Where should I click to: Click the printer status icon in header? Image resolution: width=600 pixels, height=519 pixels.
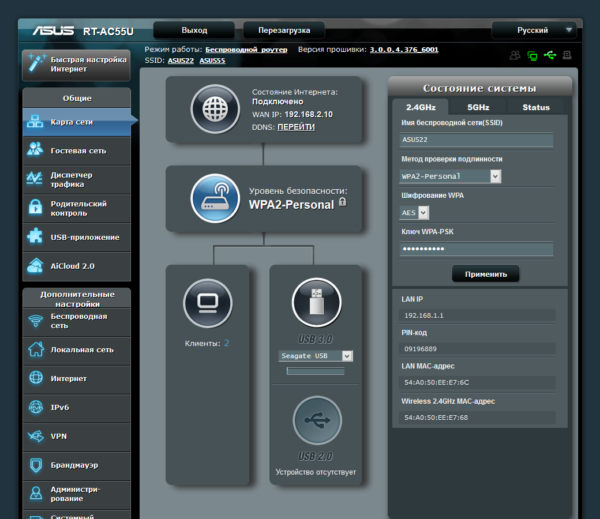click(567, 55)
